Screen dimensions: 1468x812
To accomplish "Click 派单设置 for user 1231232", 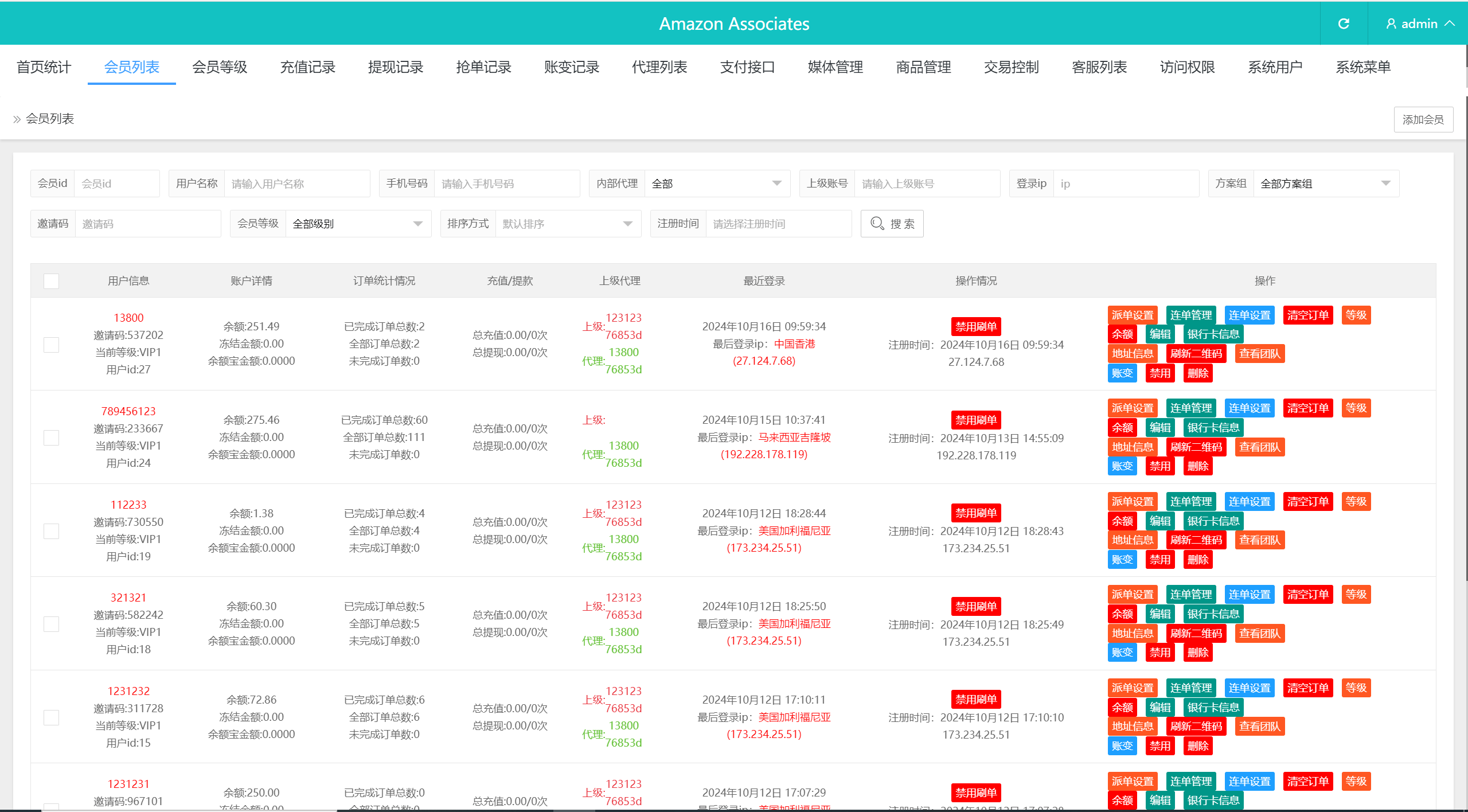I will (1132, 688).
